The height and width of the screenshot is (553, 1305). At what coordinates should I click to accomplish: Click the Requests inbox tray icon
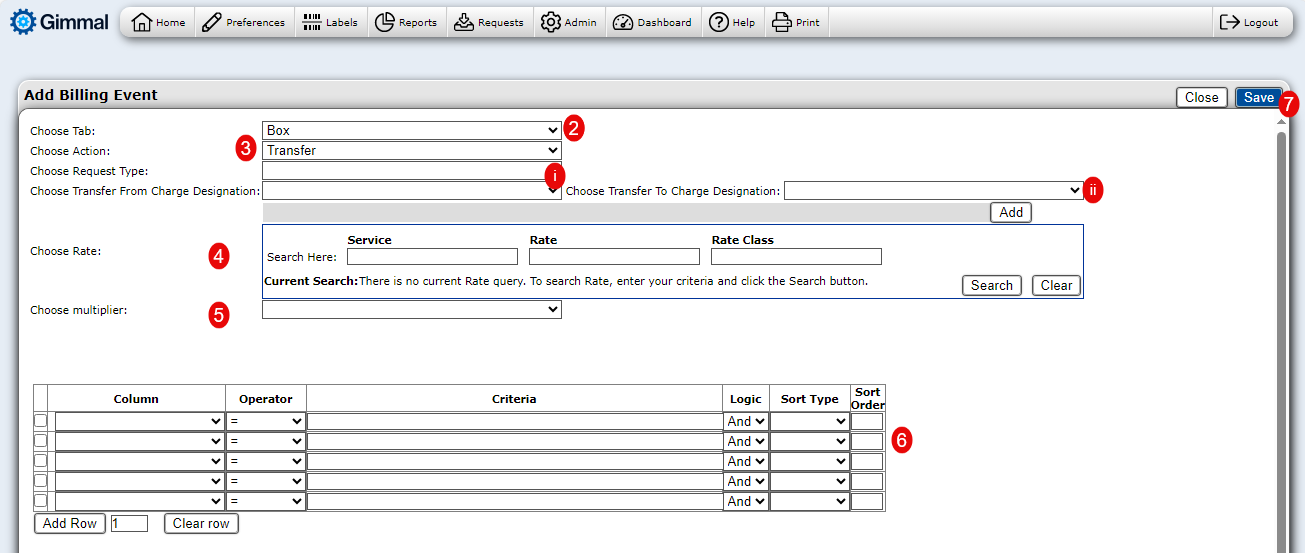[x=464, y=22]
